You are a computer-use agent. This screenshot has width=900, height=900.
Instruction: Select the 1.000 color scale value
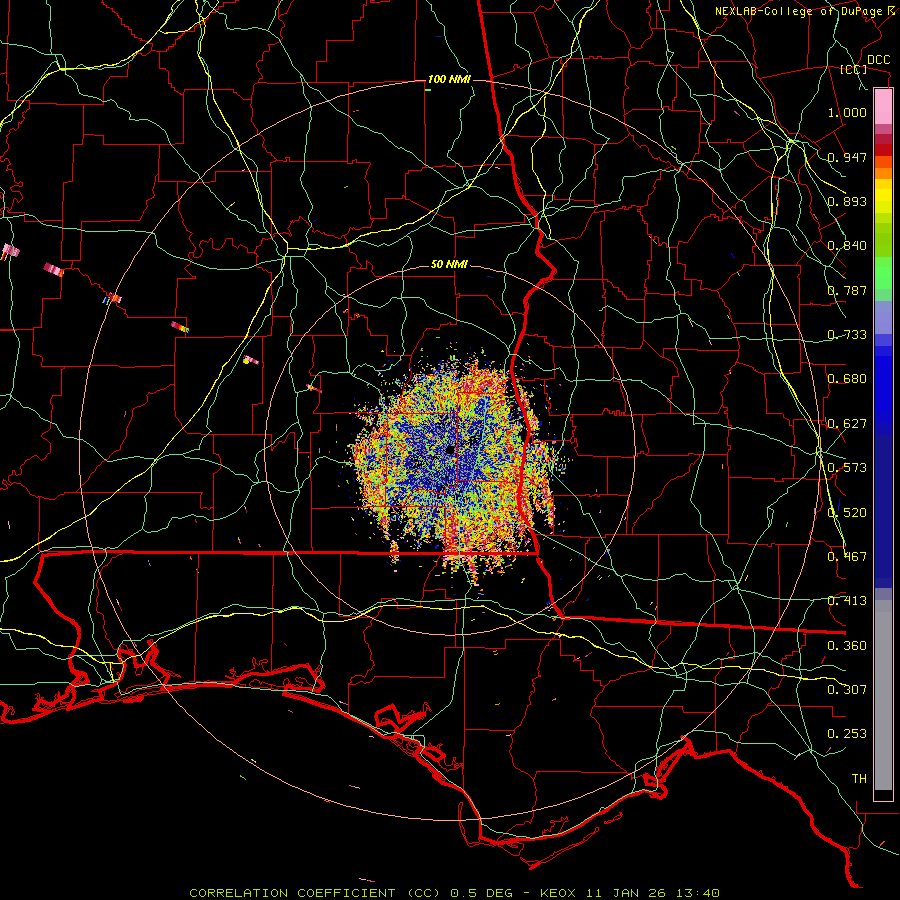click(847, 112)
